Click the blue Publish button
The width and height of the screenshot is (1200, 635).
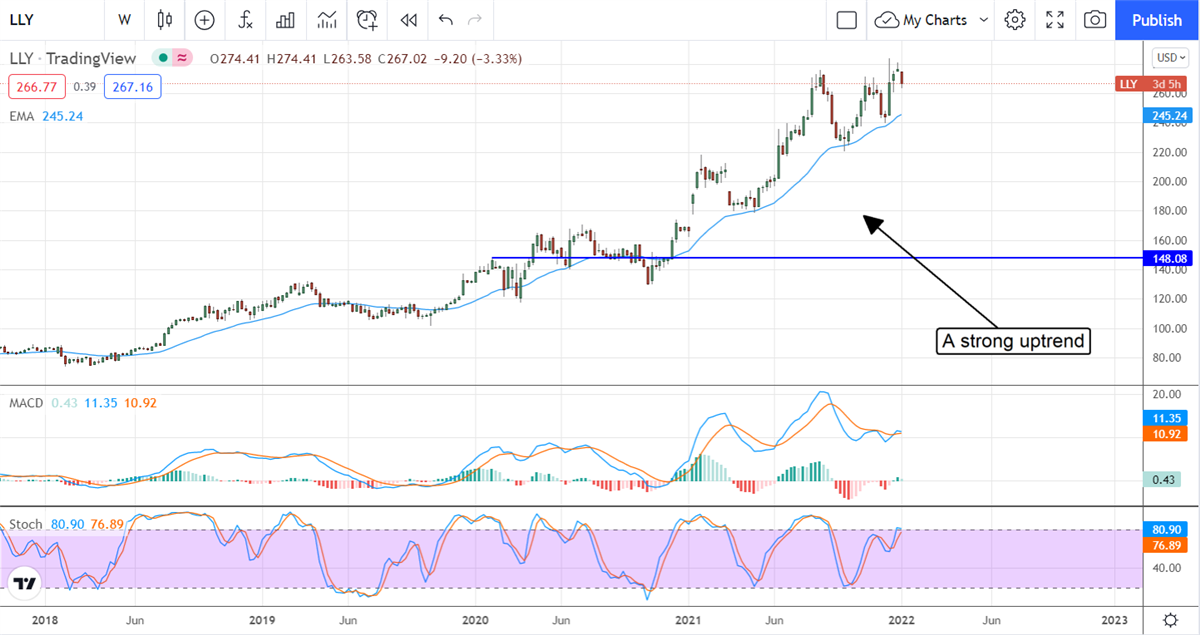pyautogui.click(x=1157, y=20)
